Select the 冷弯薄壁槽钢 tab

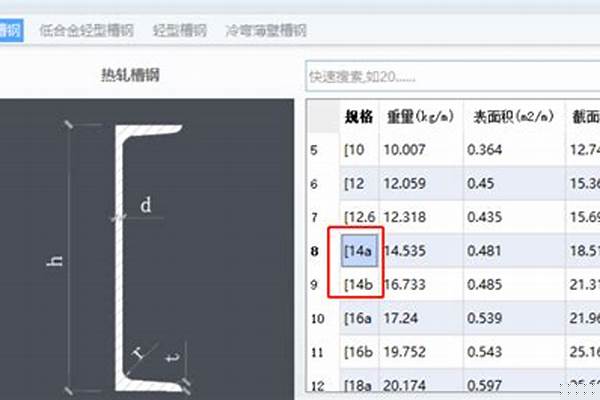tap(266, 31)
